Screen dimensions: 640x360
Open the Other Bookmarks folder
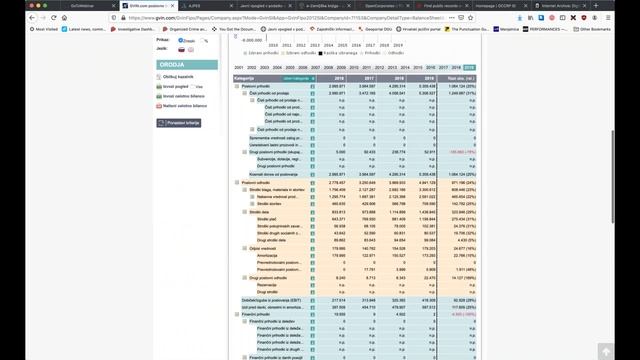click(x=592, y=29)
